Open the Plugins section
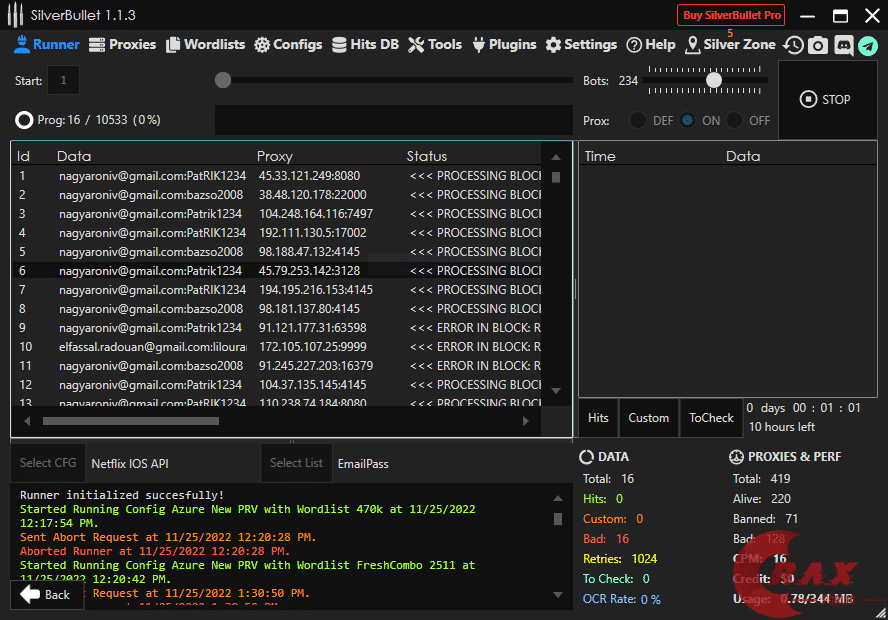Viewport: 888px width, 620px height. (x=504, y=45)
